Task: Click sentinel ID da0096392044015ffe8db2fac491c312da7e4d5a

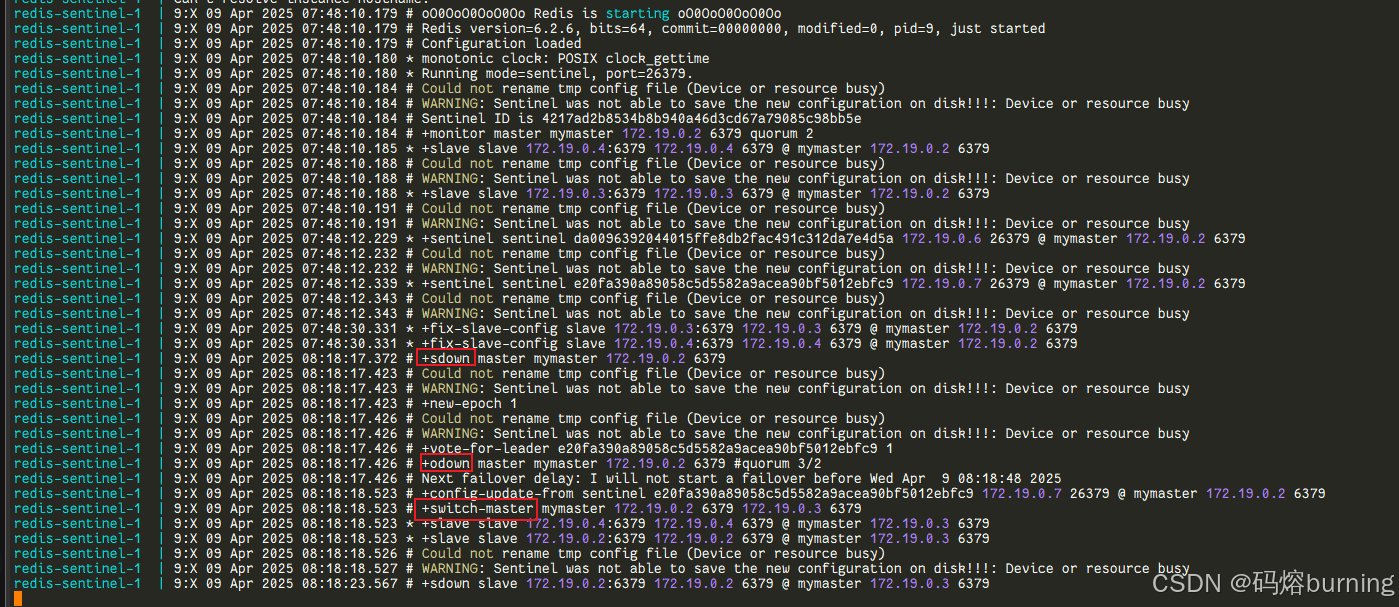Action: coord(733,239)
